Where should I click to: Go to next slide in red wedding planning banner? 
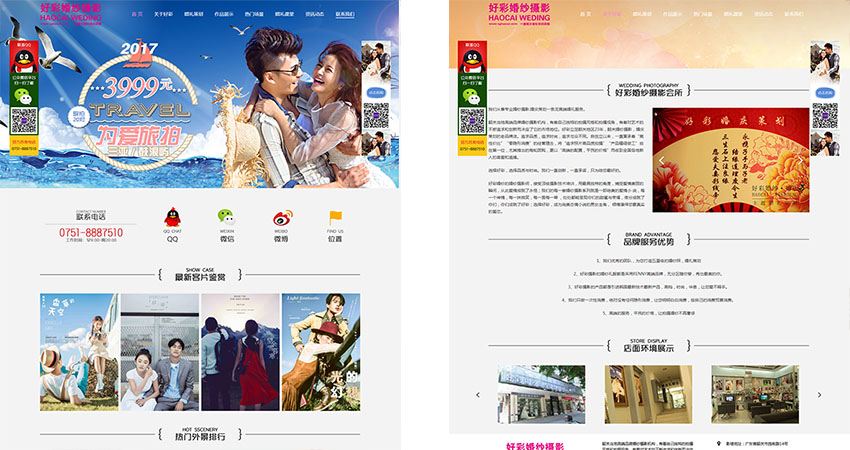[801, 160]
